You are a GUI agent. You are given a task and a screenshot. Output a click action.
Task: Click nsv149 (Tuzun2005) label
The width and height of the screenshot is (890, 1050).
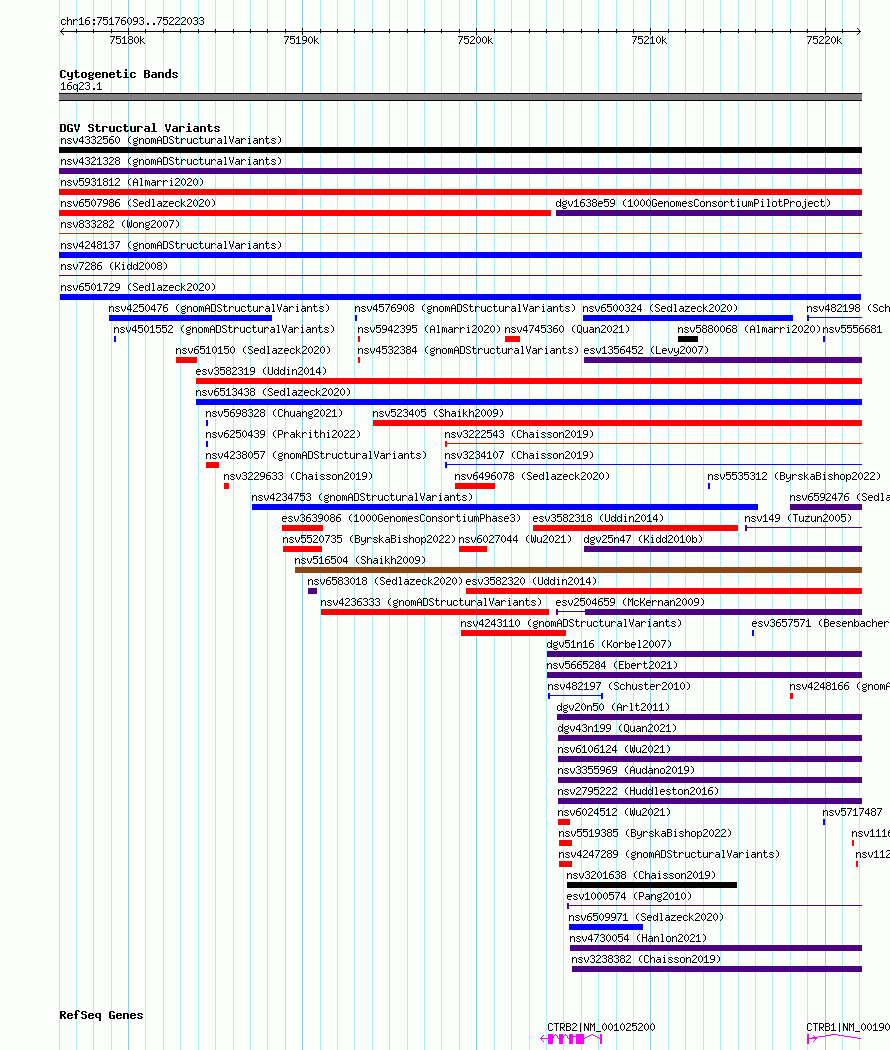click(x=798, y=518)
